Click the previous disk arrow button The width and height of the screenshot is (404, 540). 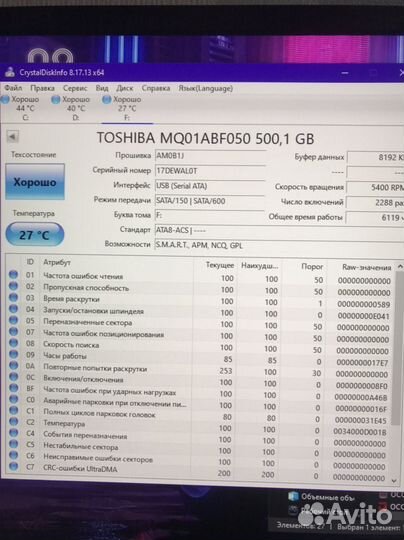(12, 137)
